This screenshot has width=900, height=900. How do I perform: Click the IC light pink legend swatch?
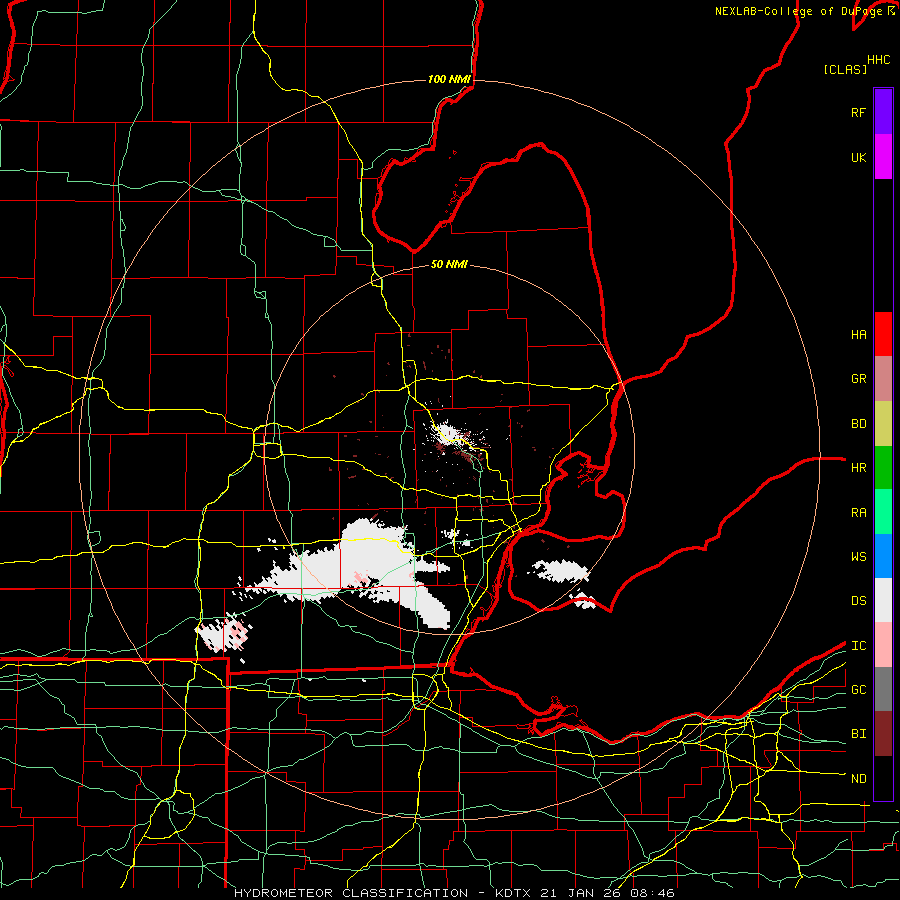click(x=883, y=645)
